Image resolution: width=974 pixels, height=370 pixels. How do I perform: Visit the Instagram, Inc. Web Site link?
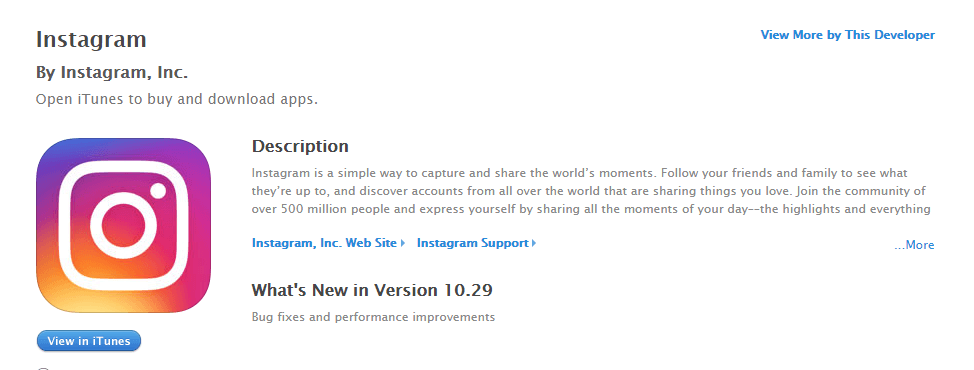[x=324, y=243]
